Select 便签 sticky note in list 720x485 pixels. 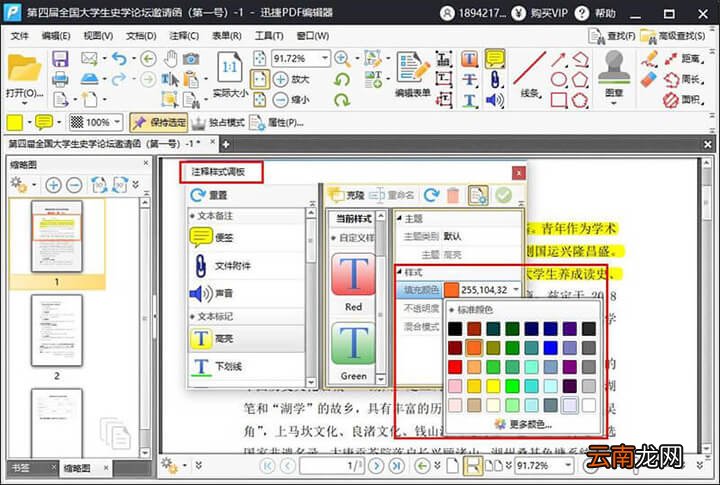coord(247,237)
